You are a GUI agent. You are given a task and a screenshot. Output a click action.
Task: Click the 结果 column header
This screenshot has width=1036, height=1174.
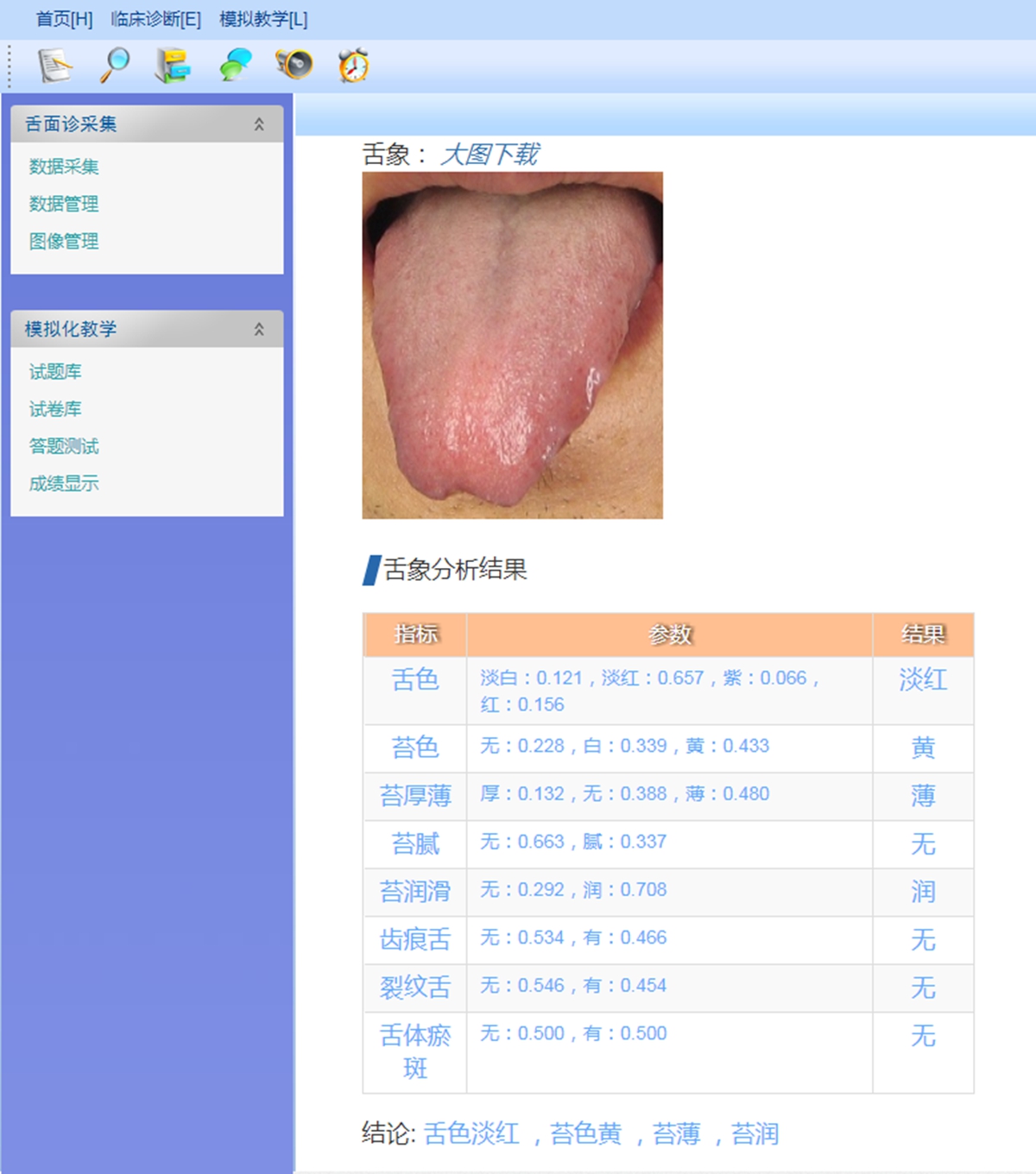tap(923, 634)
